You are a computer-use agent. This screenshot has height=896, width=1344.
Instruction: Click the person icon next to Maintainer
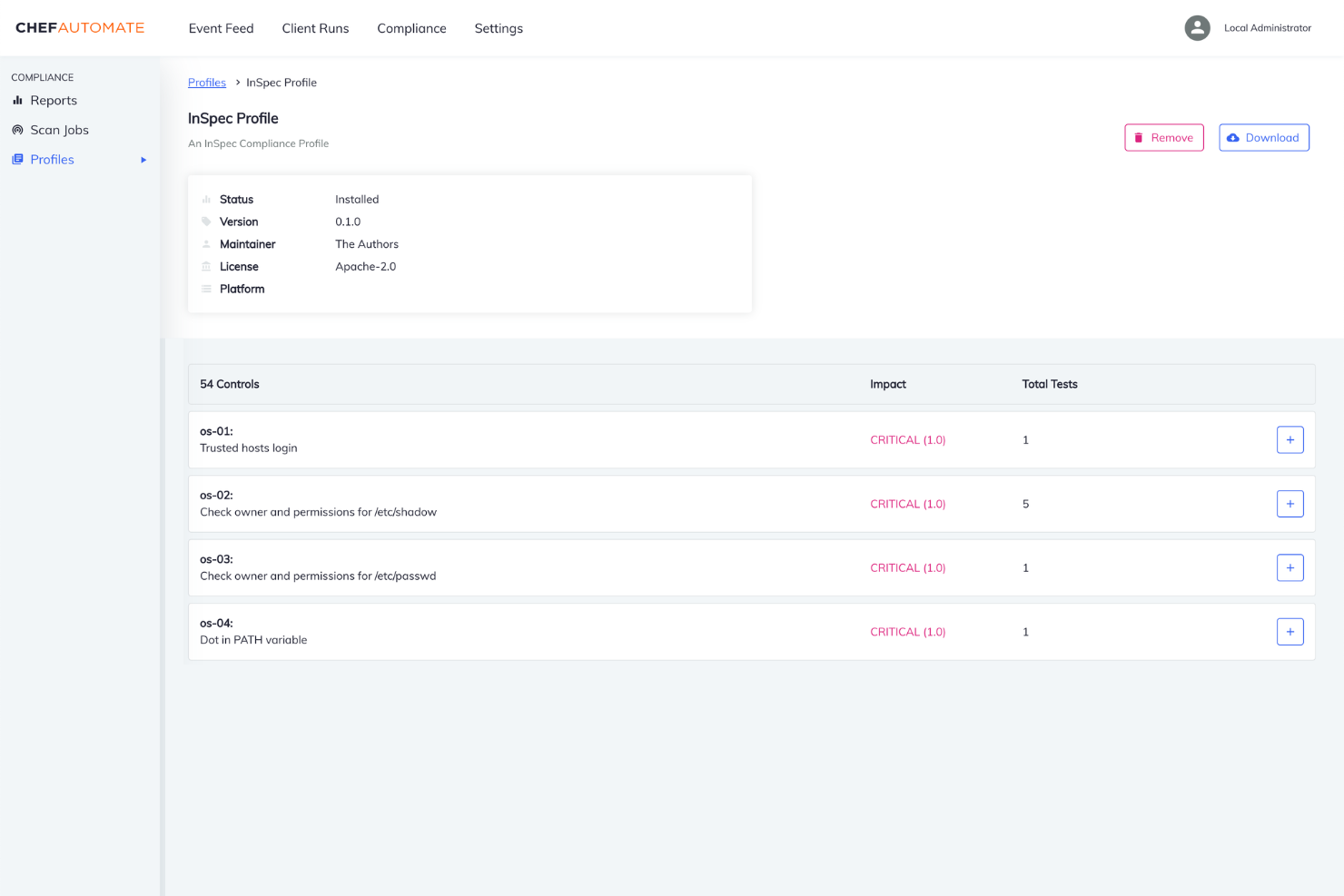coord(206,243)
